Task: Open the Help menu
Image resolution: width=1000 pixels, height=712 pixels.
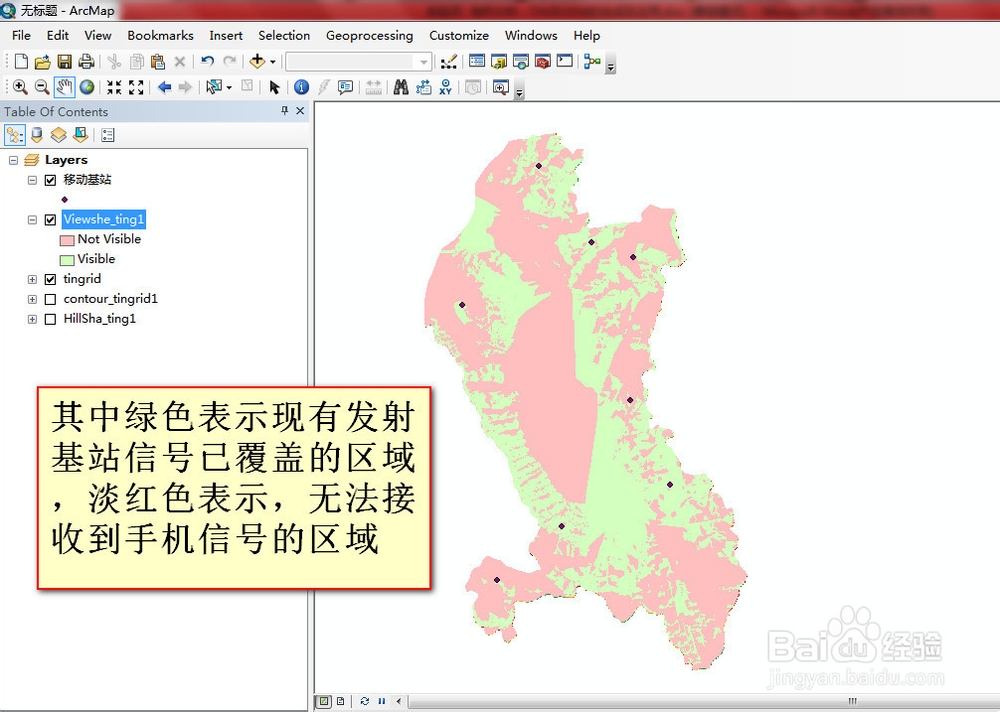Action: click(586, 36)
